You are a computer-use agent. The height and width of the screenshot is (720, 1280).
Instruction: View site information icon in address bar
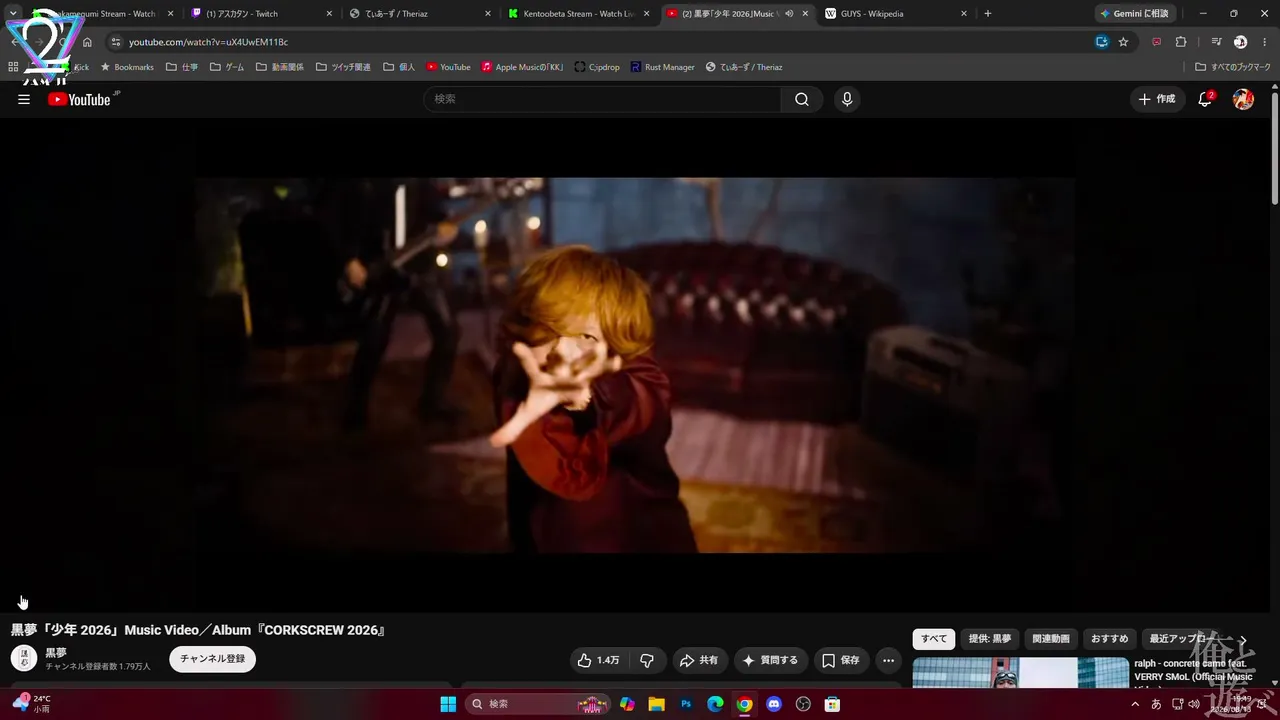coord(116,42)
